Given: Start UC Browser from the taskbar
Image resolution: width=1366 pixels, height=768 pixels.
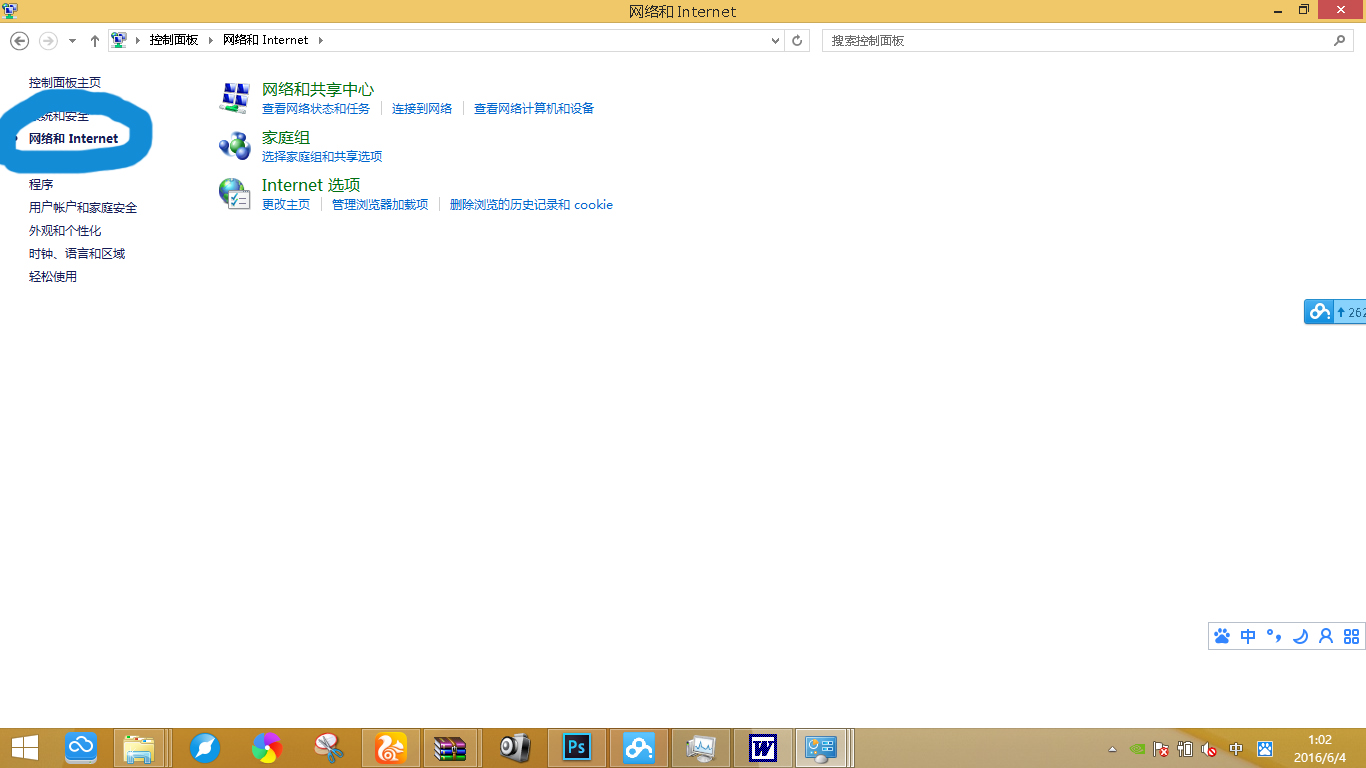Looking at the screenshot, I should 390,747.
